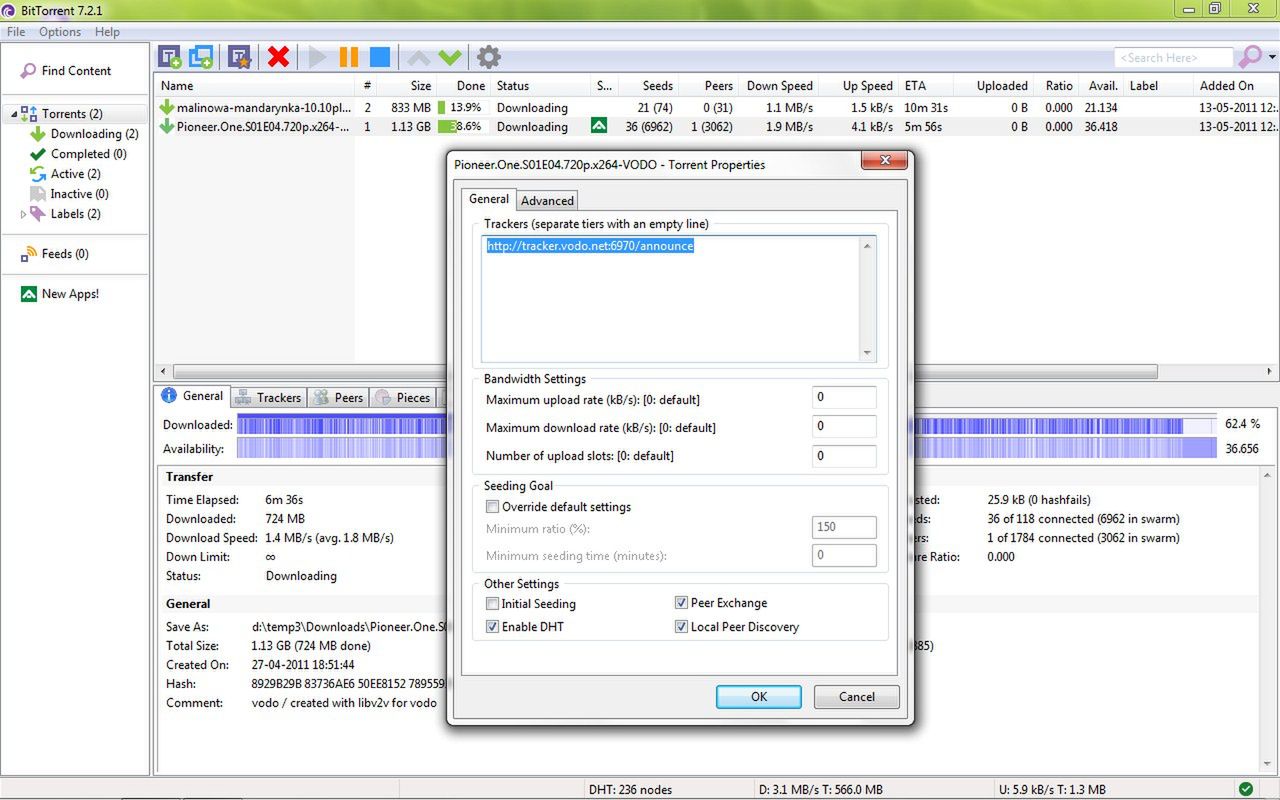Open Preferences via the gear icon
1280x800 pixels.
(x=488, y=57)
